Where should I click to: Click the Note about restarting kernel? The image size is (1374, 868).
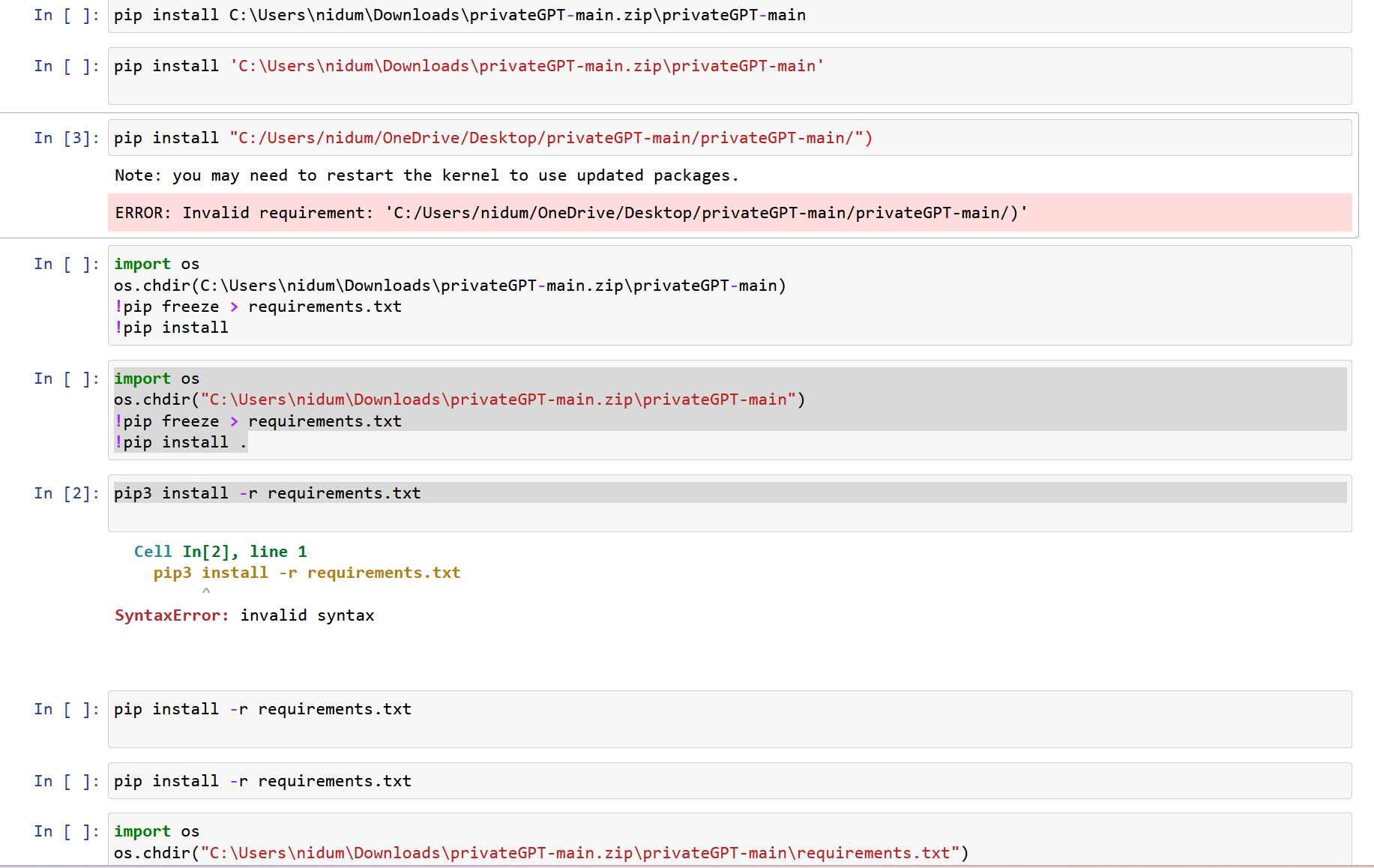[426, 175]
